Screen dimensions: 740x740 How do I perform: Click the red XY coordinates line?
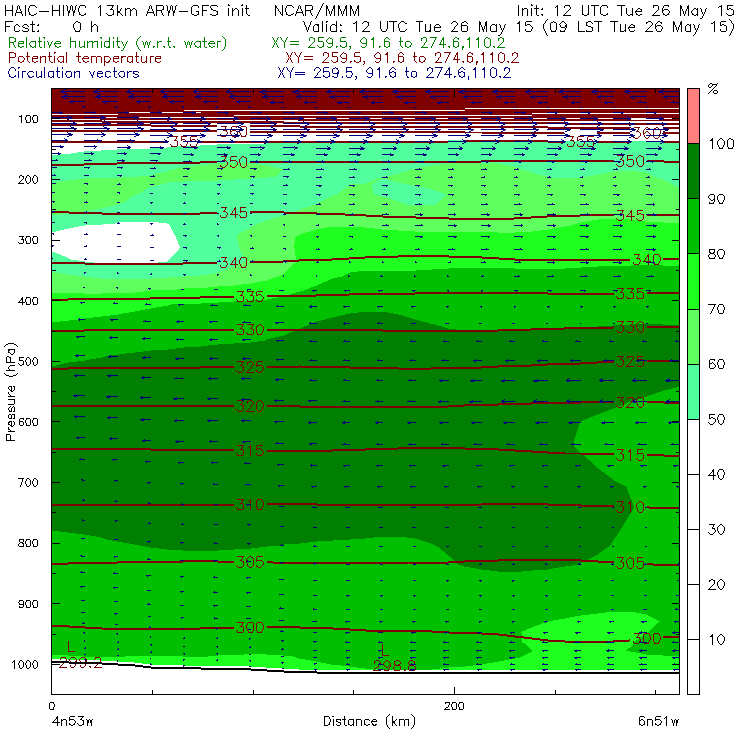pyautogui.click(x=402, y=58)
